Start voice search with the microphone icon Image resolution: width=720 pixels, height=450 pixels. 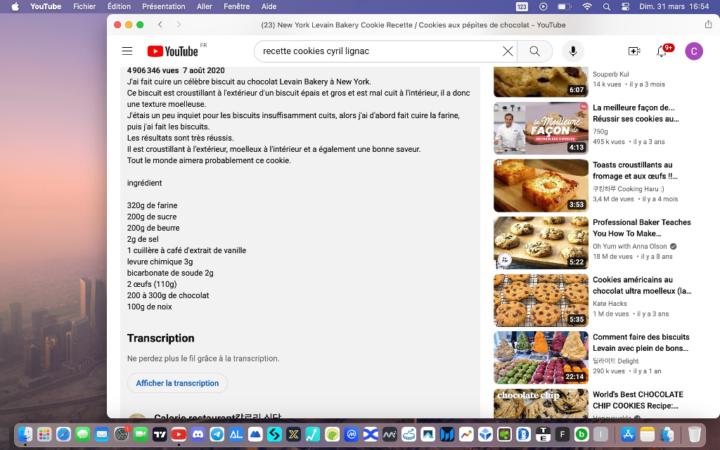coord(573,51)
